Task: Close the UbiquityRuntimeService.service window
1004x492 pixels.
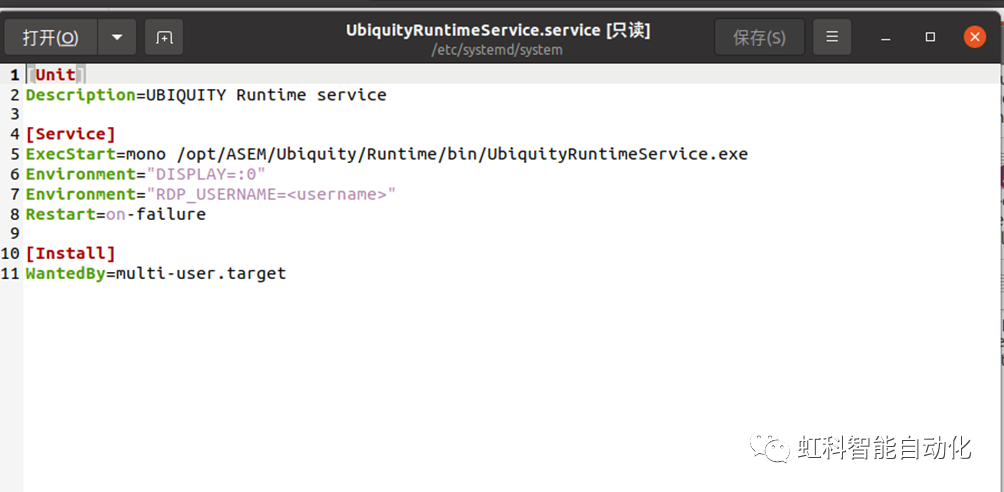Action: click(x=975, y=38)
